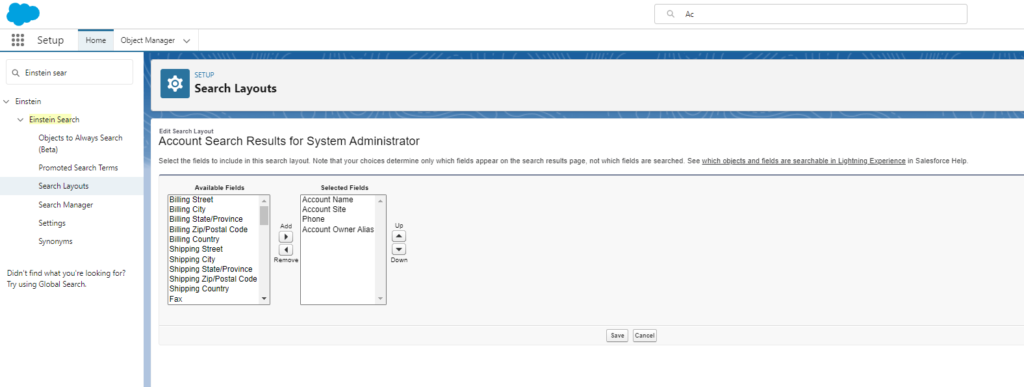This screenshot has height=387, width=1024.
Task: Open Promoted Search Terms
Action: (78, 168)
